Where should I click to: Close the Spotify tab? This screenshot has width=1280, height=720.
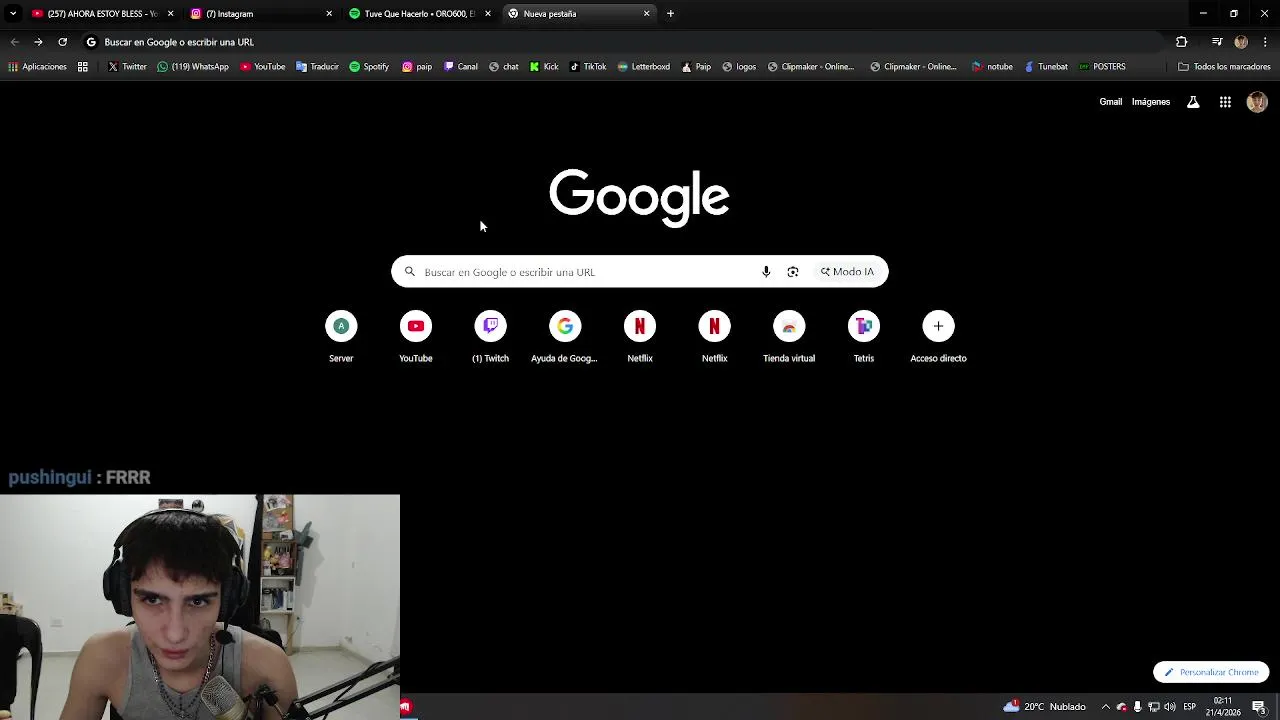[488, 14]
